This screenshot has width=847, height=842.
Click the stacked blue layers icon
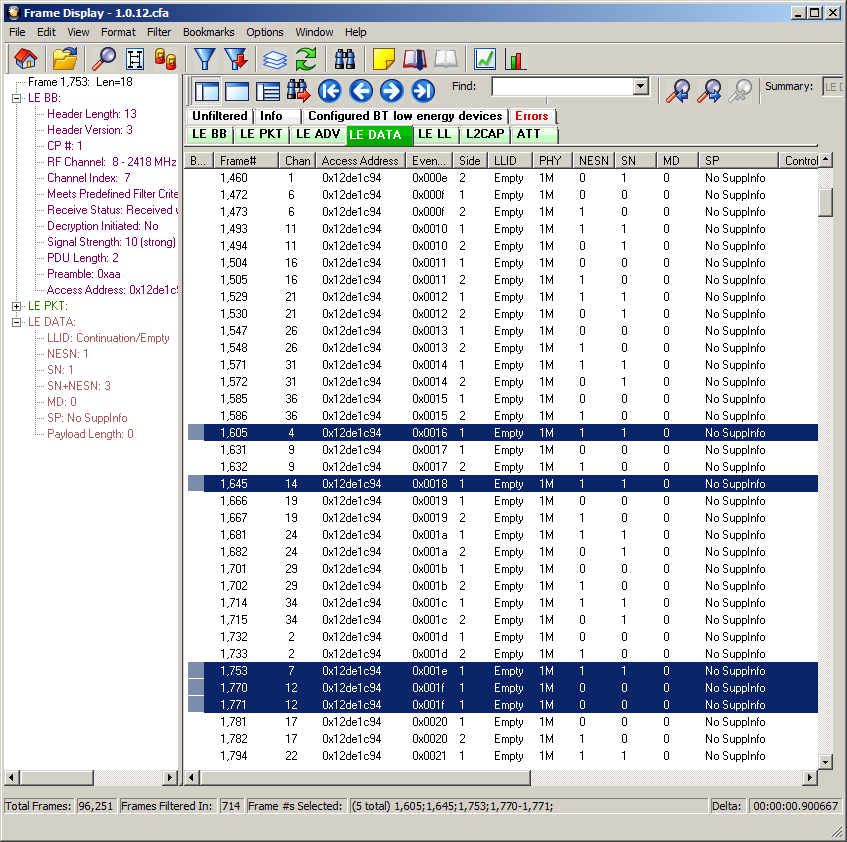click(275, 59)
